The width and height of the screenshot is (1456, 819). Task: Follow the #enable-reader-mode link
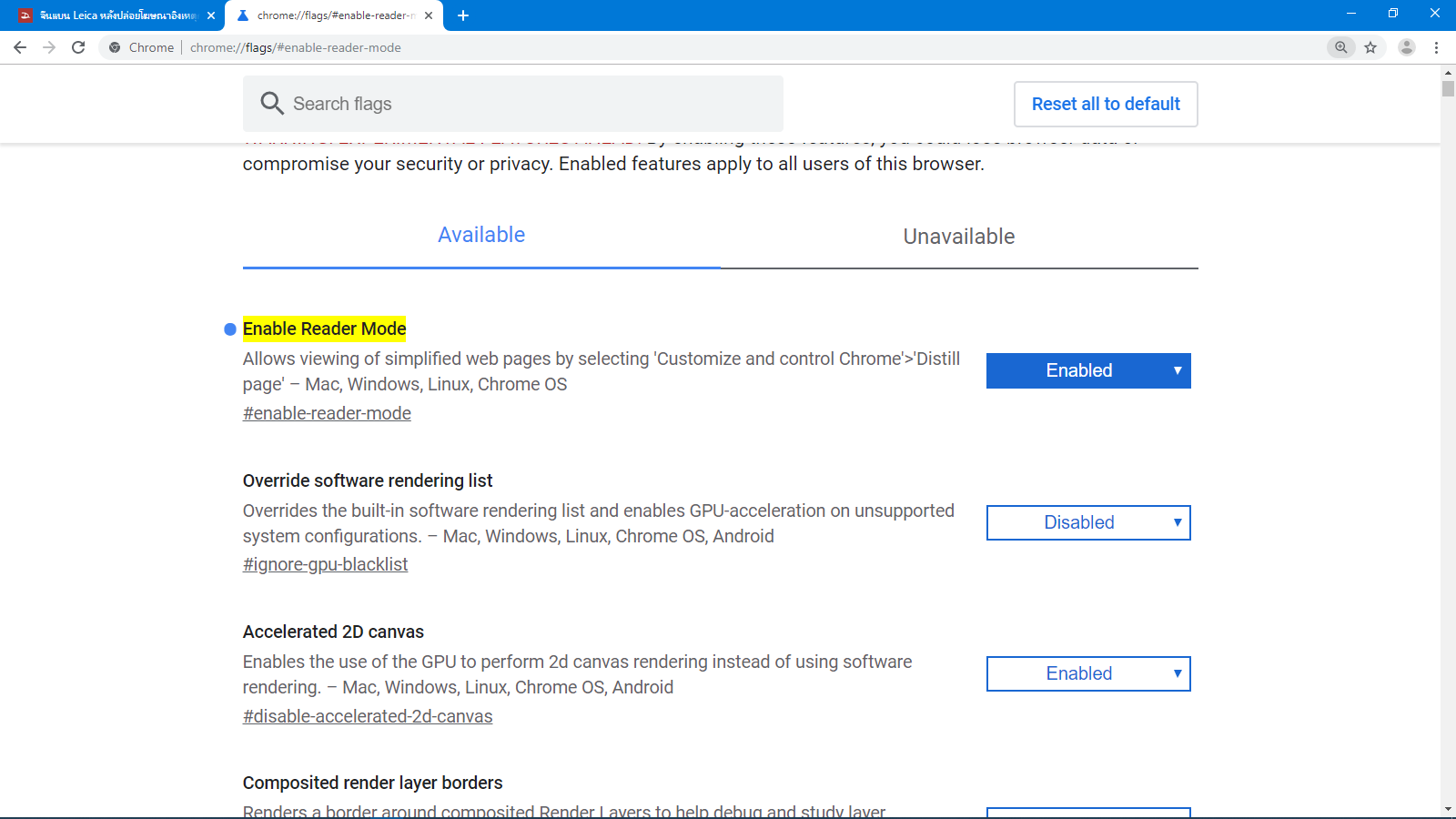click(327, 413)
